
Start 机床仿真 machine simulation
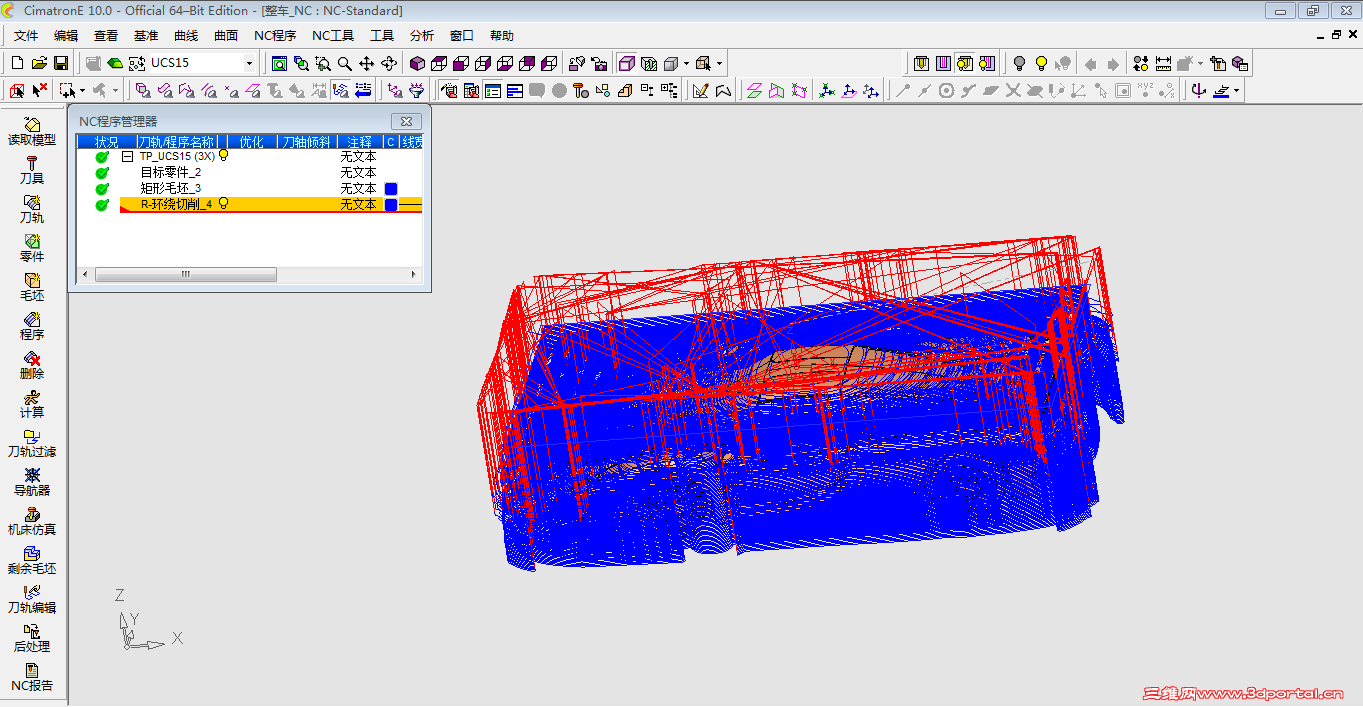(32, 522)
